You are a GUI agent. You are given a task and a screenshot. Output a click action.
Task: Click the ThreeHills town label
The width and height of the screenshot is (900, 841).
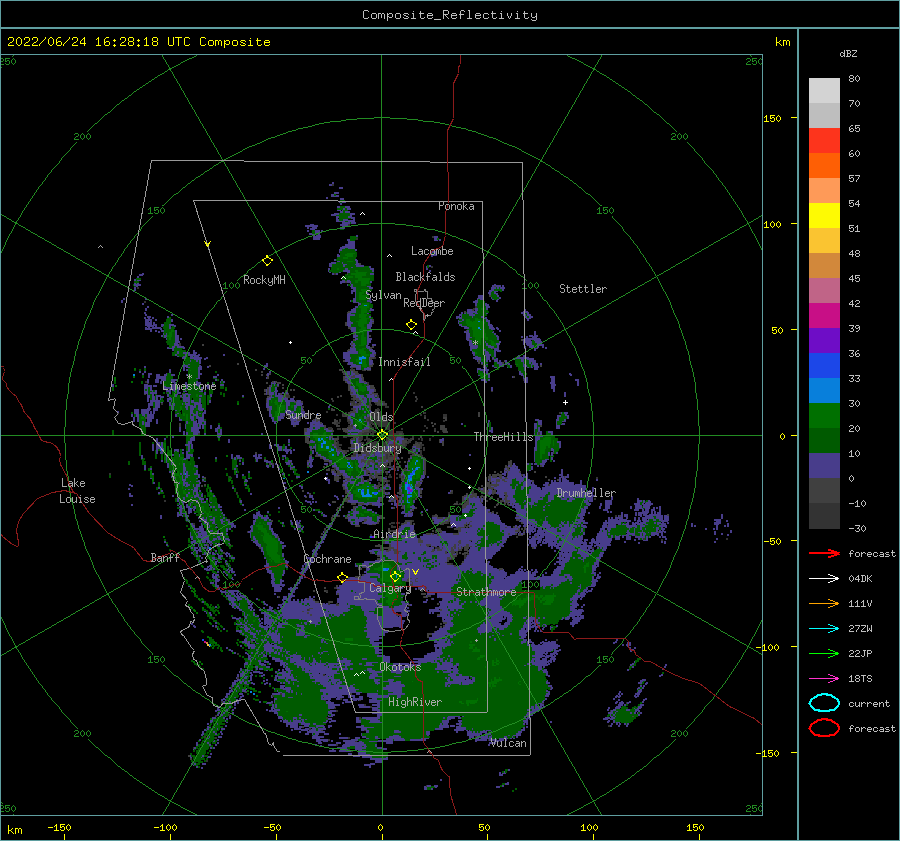click(503, 437)
